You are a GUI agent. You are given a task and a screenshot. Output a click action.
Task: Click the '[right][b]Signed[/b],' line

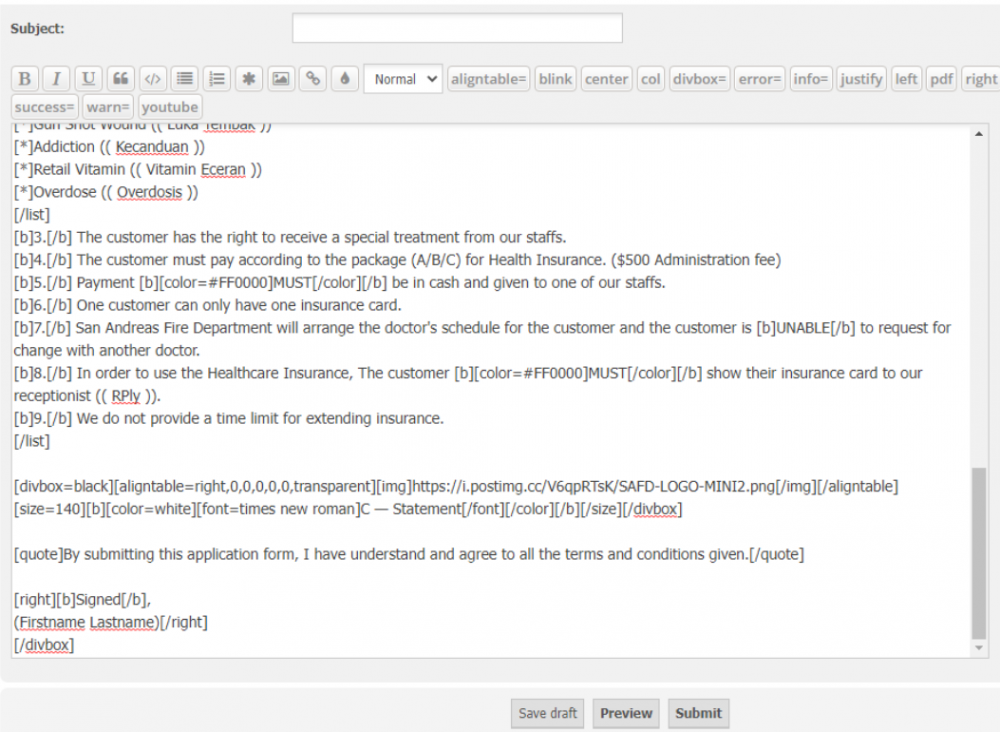tap(82, 599)
